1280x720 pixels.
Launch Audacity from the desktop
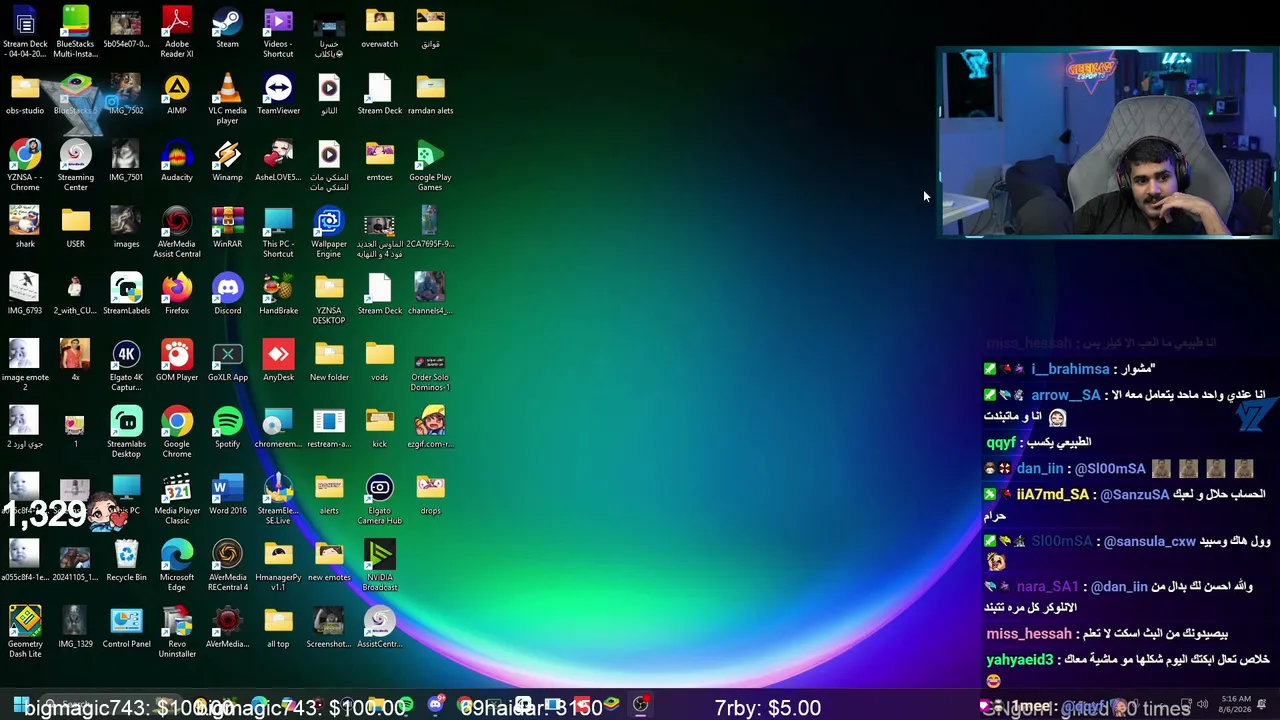[177, 161]
